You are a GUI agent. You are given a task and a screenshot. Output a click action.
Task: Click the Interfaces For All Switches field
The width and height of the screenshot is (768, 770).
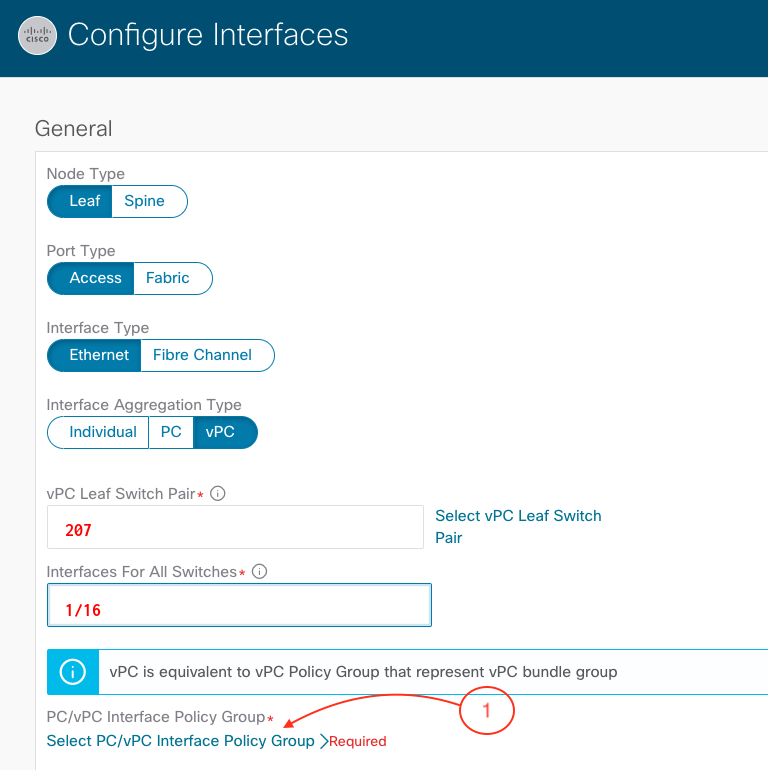pos(239,606)
